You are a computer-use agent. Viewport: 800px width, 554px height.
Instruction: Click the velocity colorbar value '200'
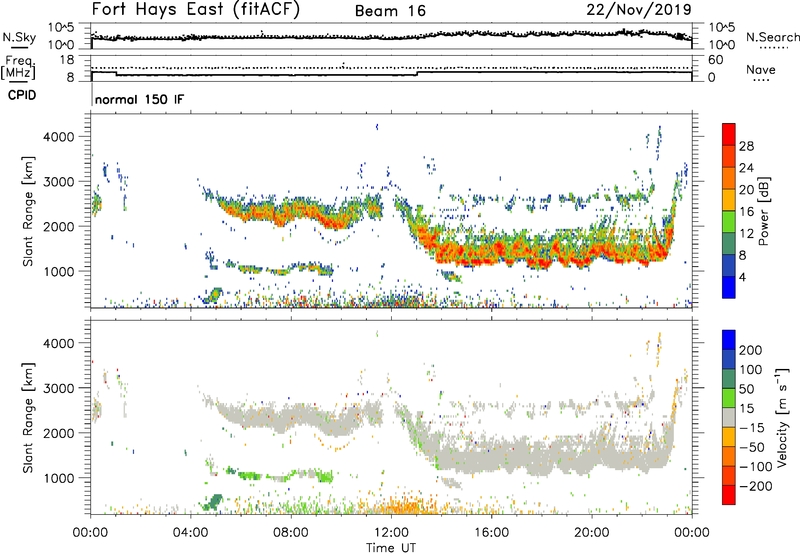click(x=751, y=350)
